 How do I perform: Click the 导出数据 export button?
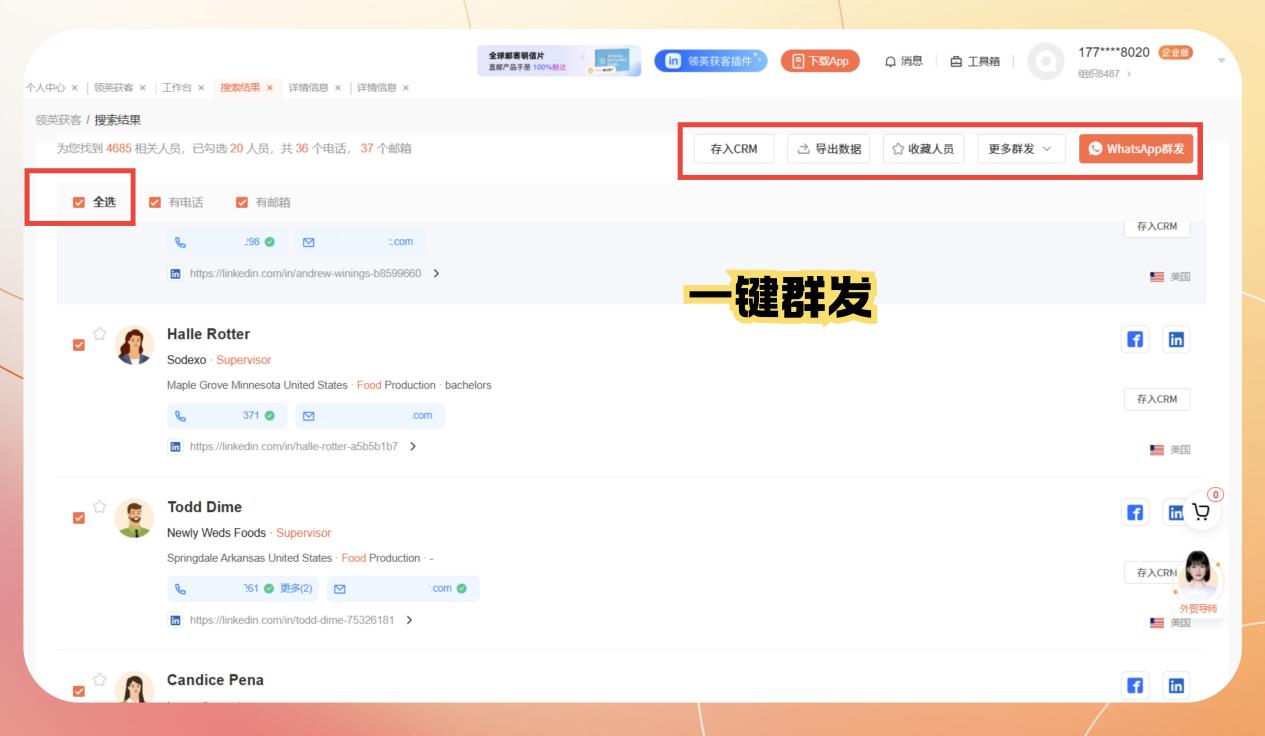point(828,149)
